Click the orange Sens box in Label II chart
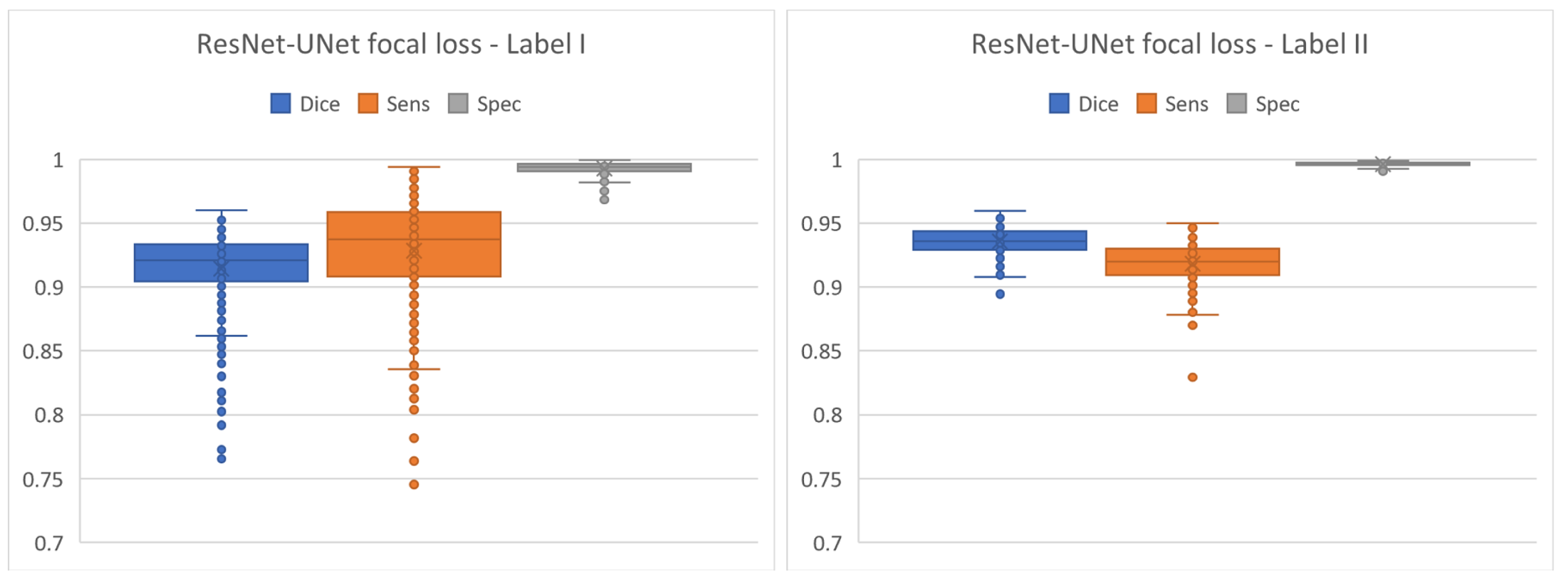 [x=1144, y=262]
